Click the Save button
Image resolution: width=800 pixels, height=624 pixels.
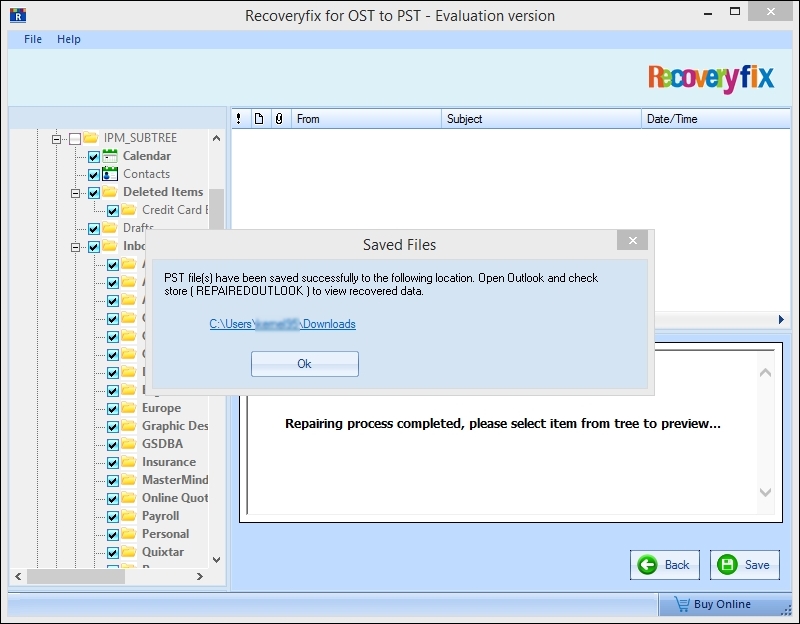744,565
